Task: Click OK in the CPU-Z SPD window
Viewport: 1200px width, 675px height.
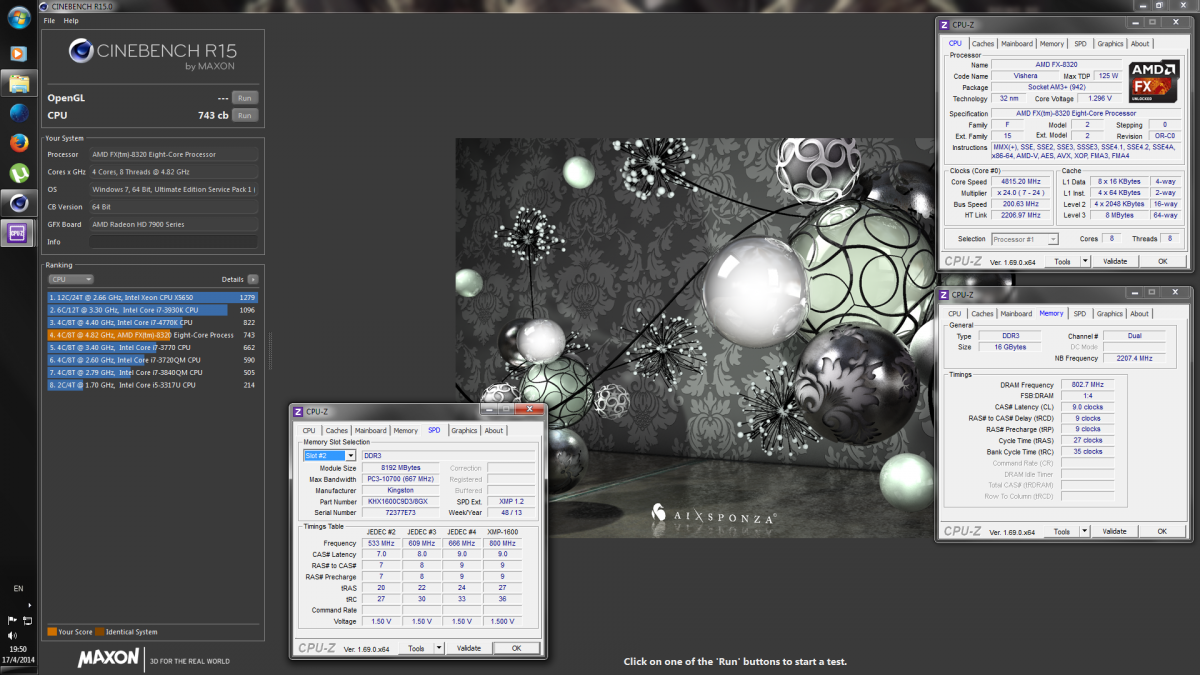Action: coord(516,648)
